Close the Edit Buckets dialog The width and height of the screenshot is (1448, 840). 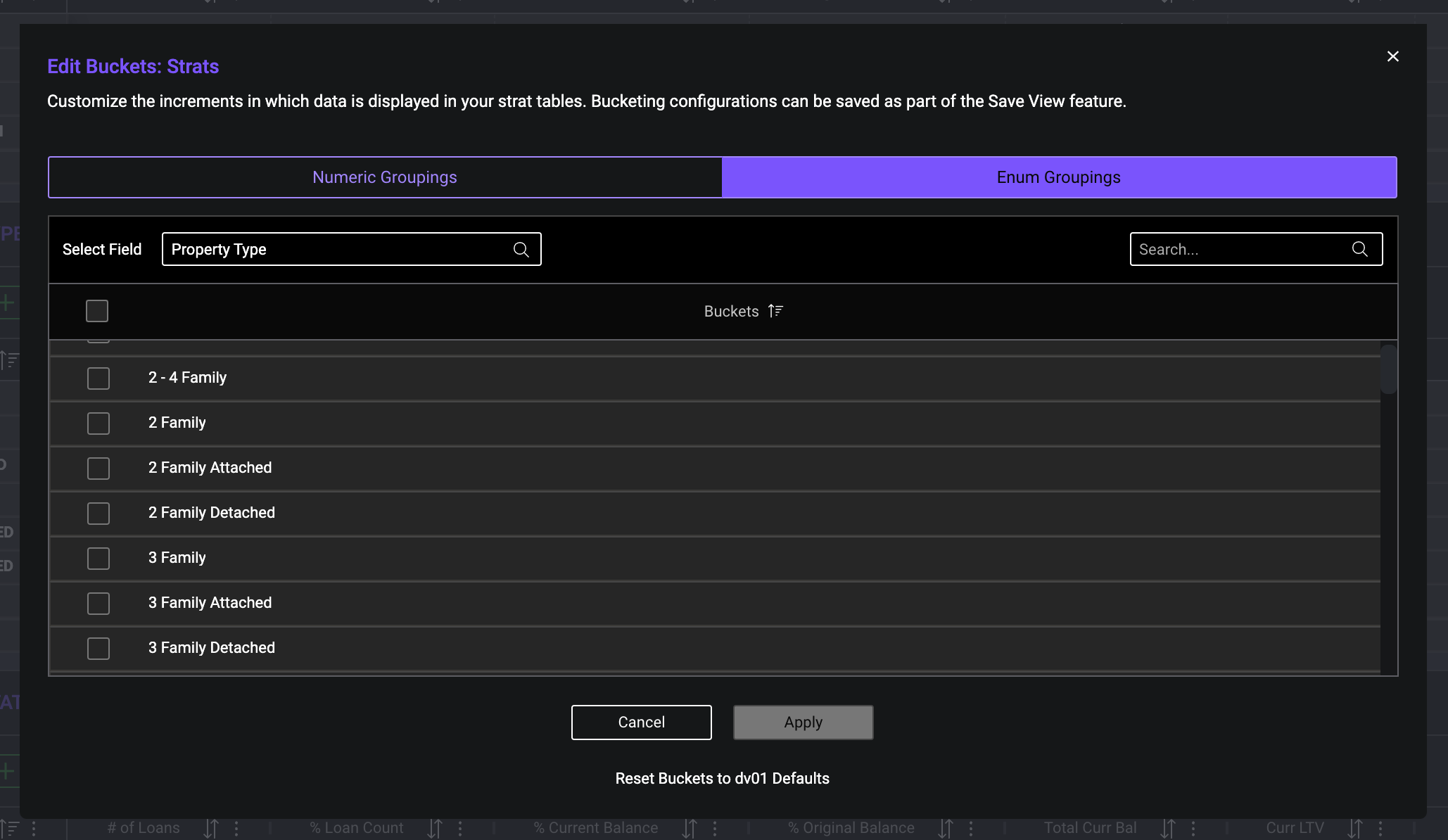tap(1392, 56)
